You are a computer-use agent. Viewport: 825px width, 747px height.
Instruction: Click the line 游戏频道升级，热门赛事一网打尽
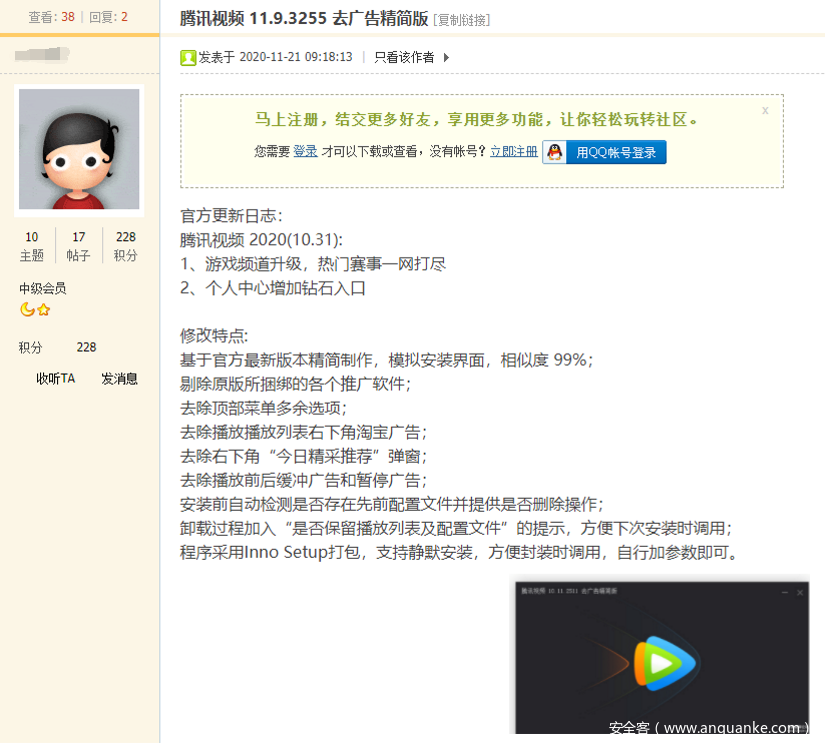(313, 264)
